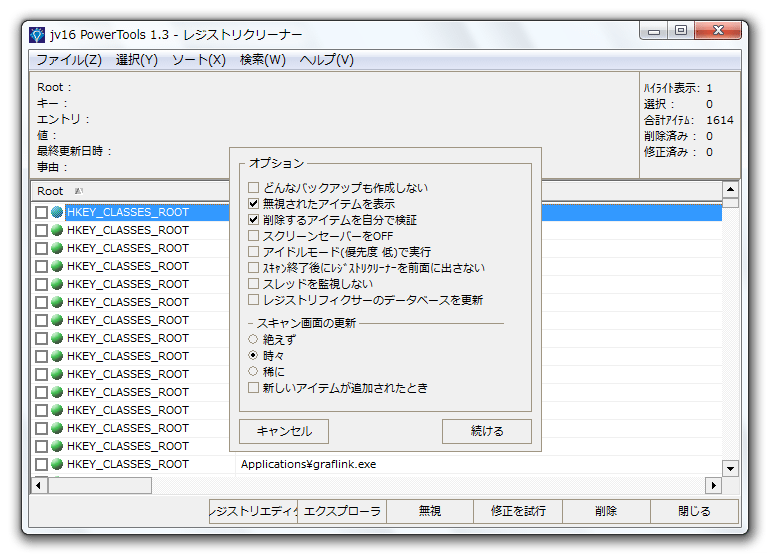Screen dimensions: 774x559
Task: Open the ヘルプ(V) menu
Action: [326, 60]
